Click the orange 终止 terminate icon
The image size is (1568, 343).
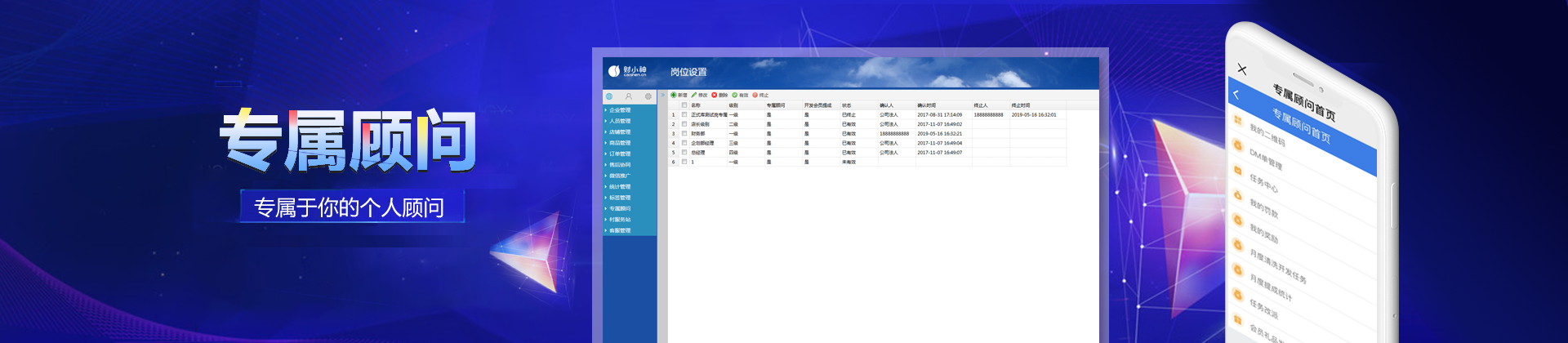coord(755,96)
